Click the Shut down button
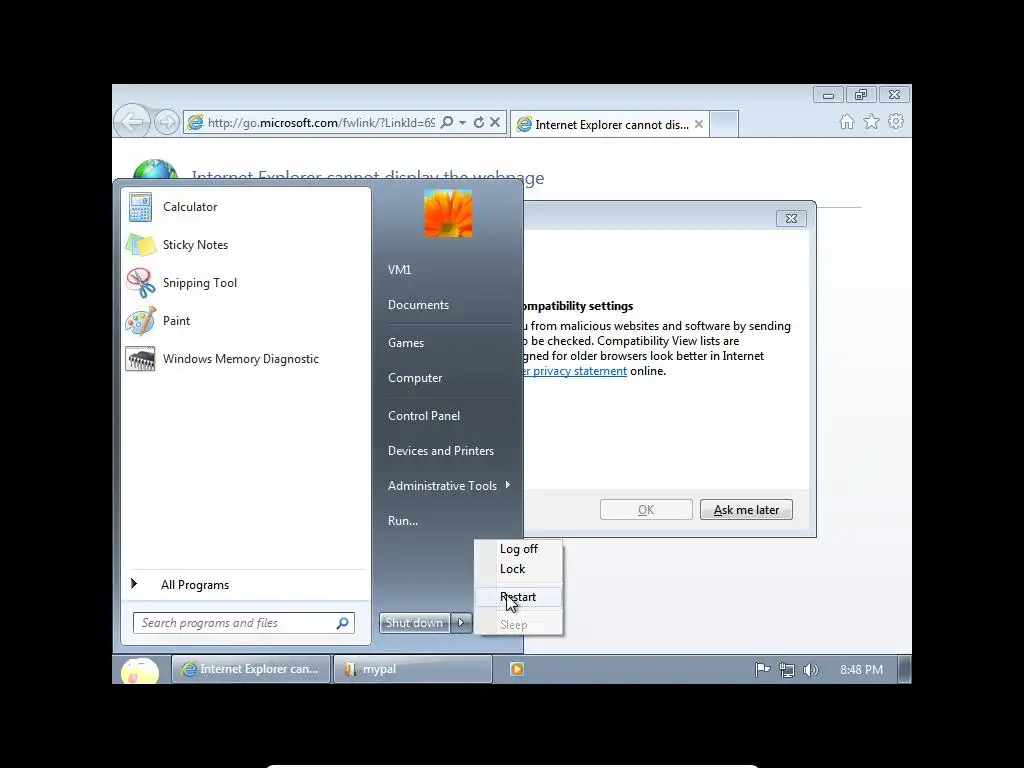 (x=414, y=623)
